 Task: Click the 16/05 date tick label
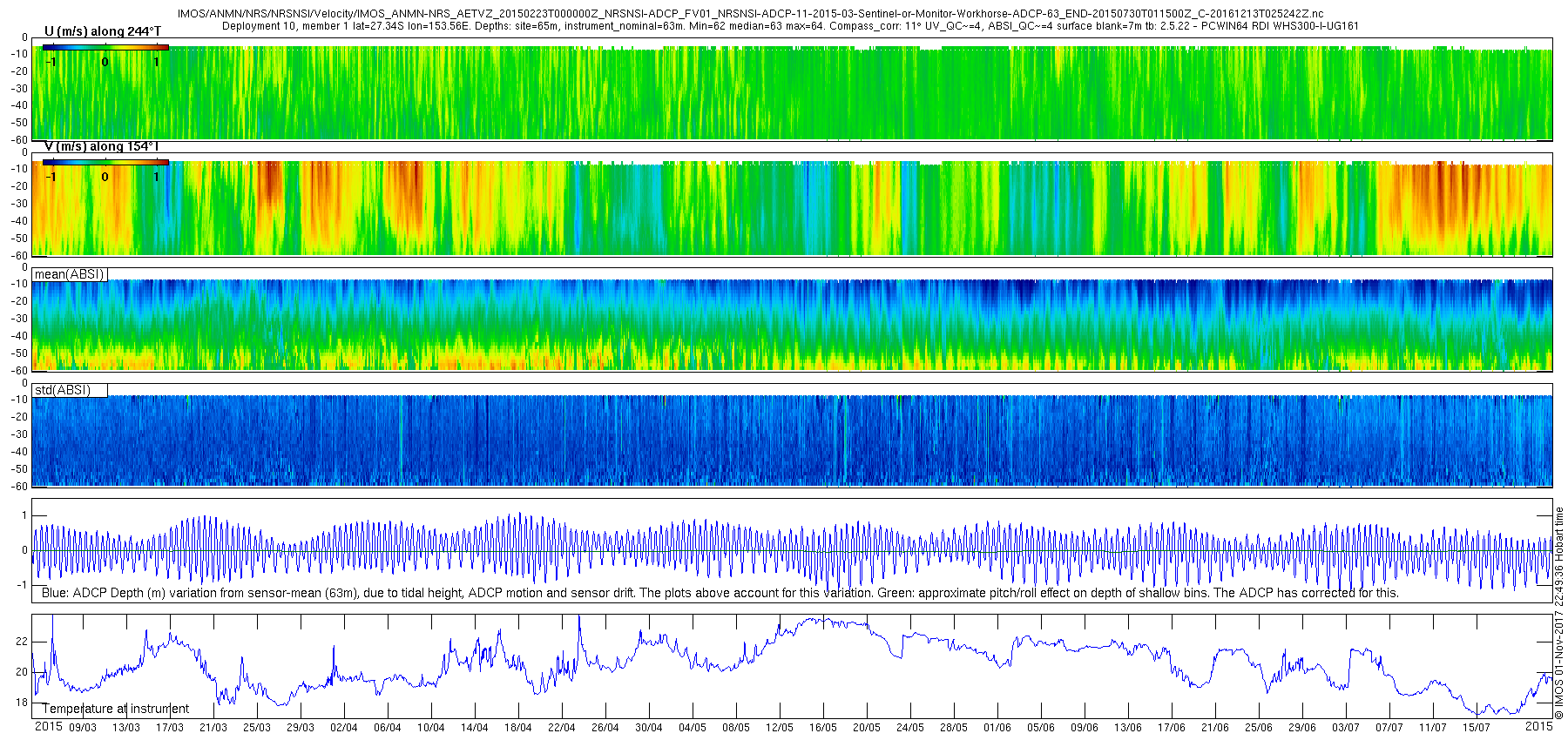[823, 728]
